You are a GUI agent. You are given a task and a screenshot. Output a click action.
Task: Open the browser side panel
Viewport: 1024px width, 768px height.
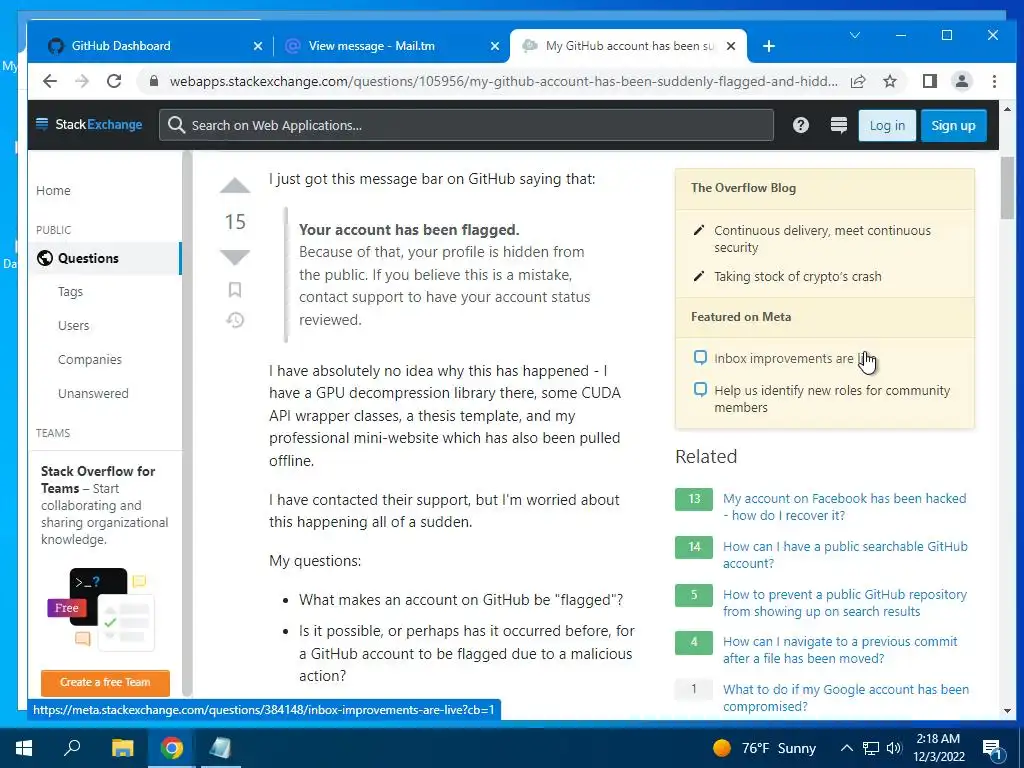point(930,81)
